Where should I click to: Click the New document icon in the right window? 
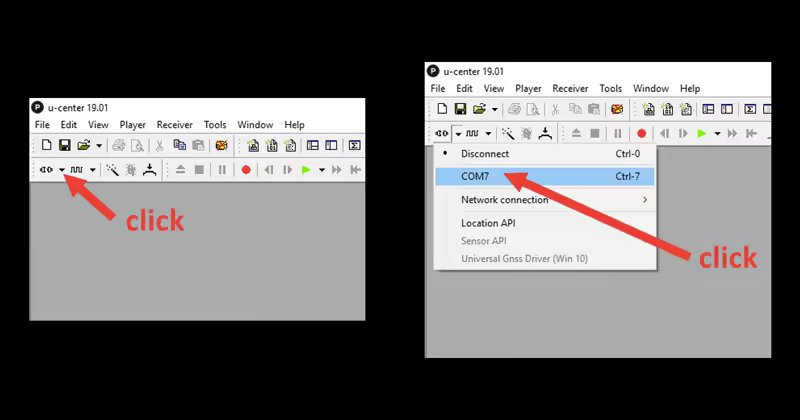point(441,109)
